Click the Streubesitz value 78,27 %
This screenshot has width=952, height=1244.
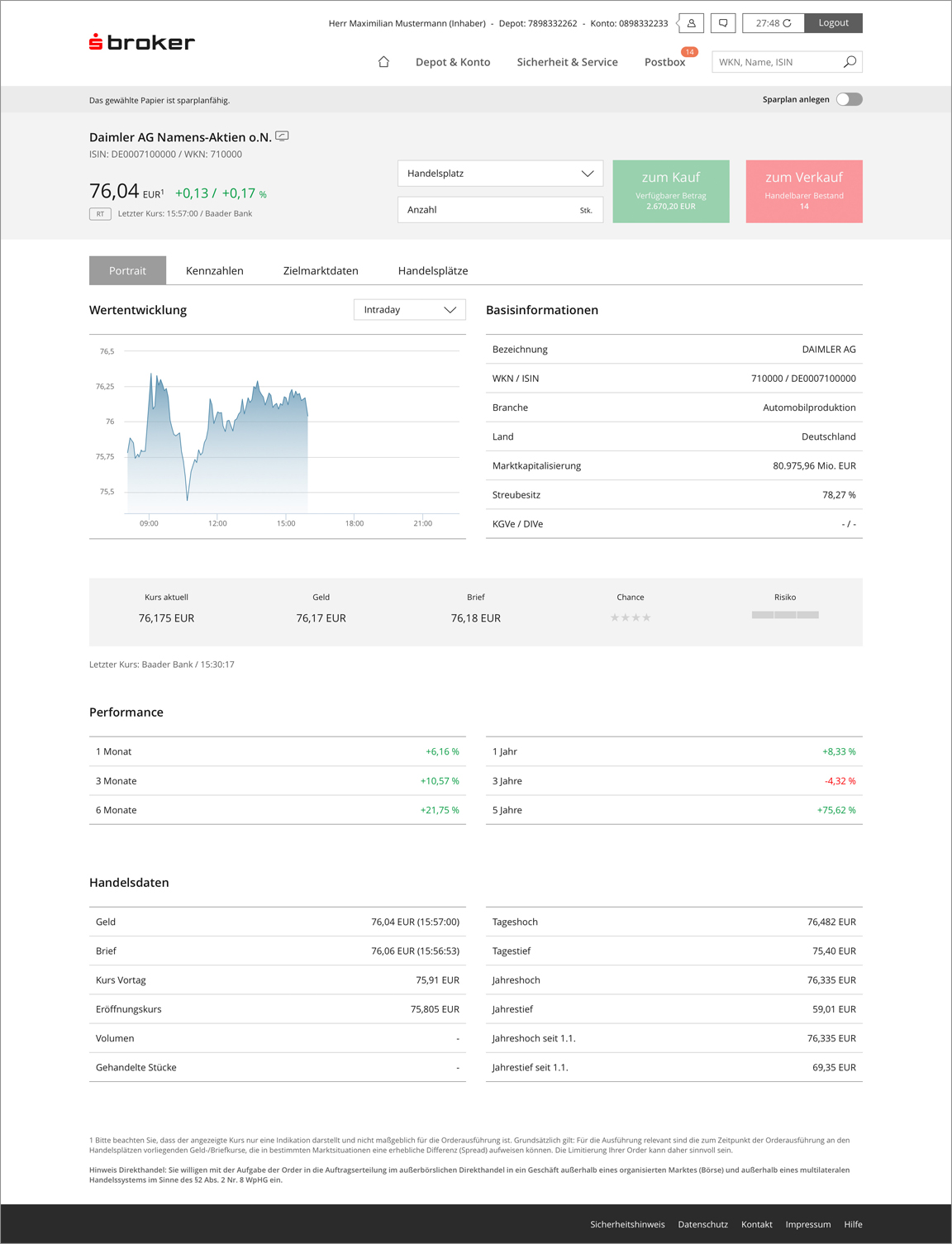[x=839, y=494]
